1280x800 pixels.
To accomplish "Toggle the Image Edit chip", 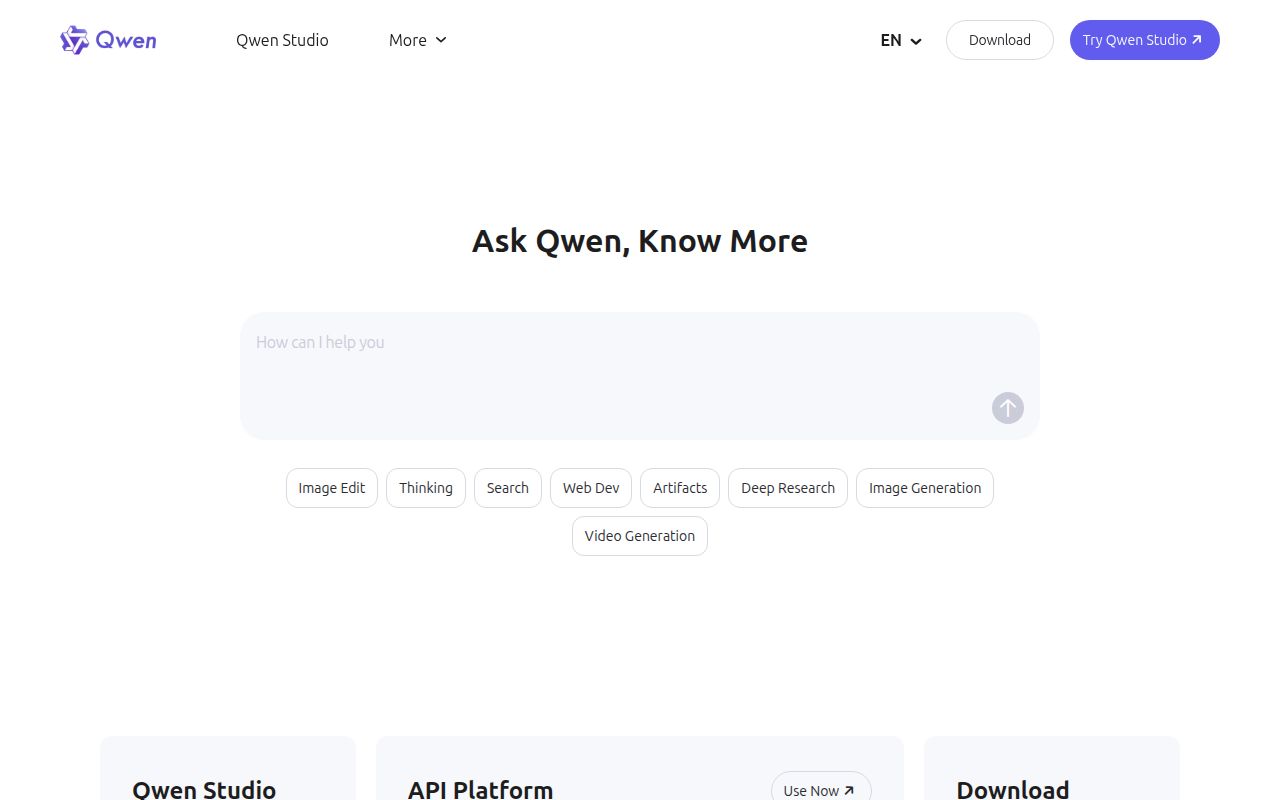I will coord(332,488).
